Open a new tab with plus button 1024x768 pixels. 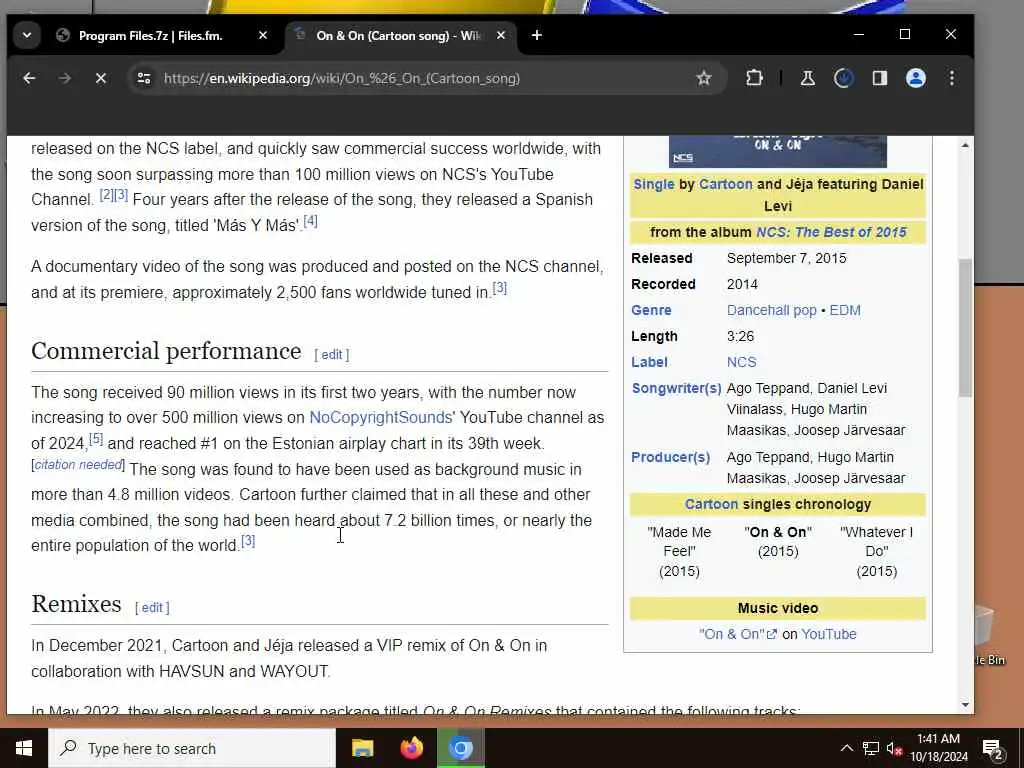point(537,35)
